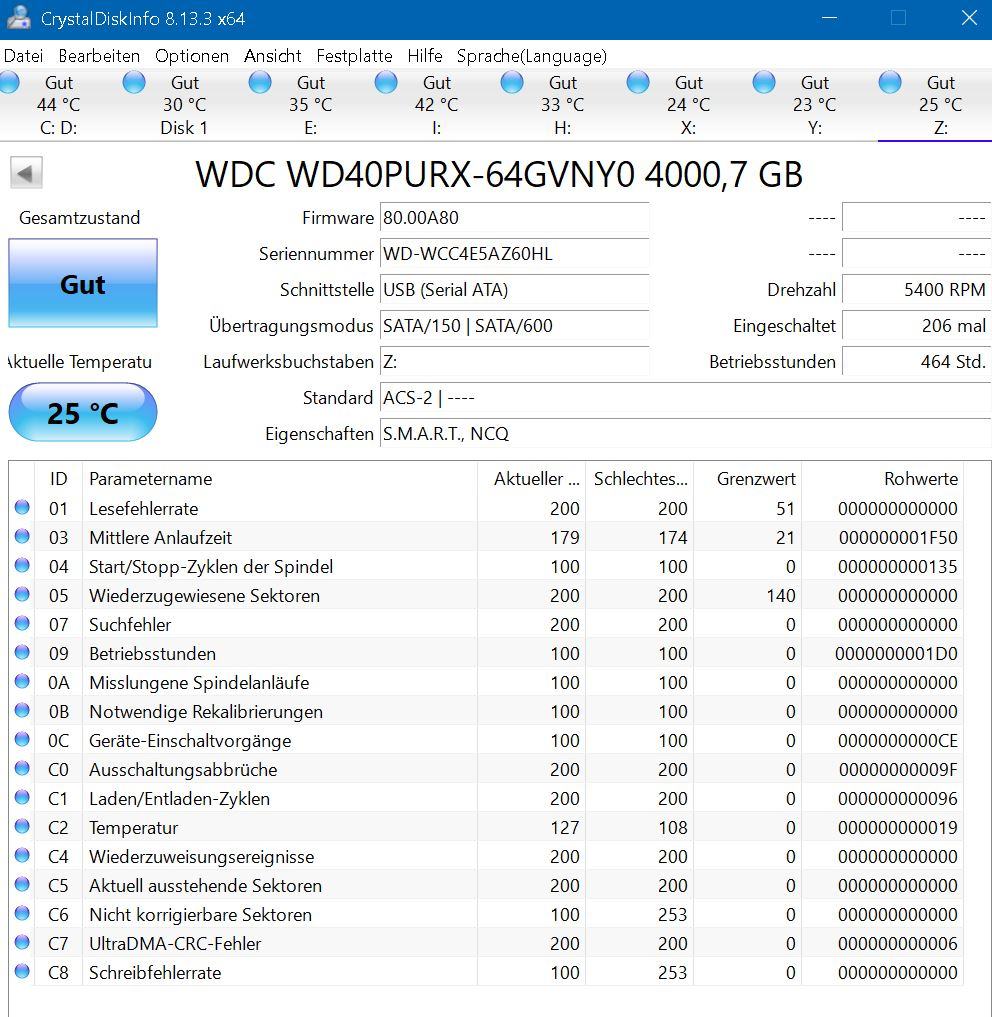Click the Parametername column header
Viewport: 992px width, 1017px height.
pos(280,479)
